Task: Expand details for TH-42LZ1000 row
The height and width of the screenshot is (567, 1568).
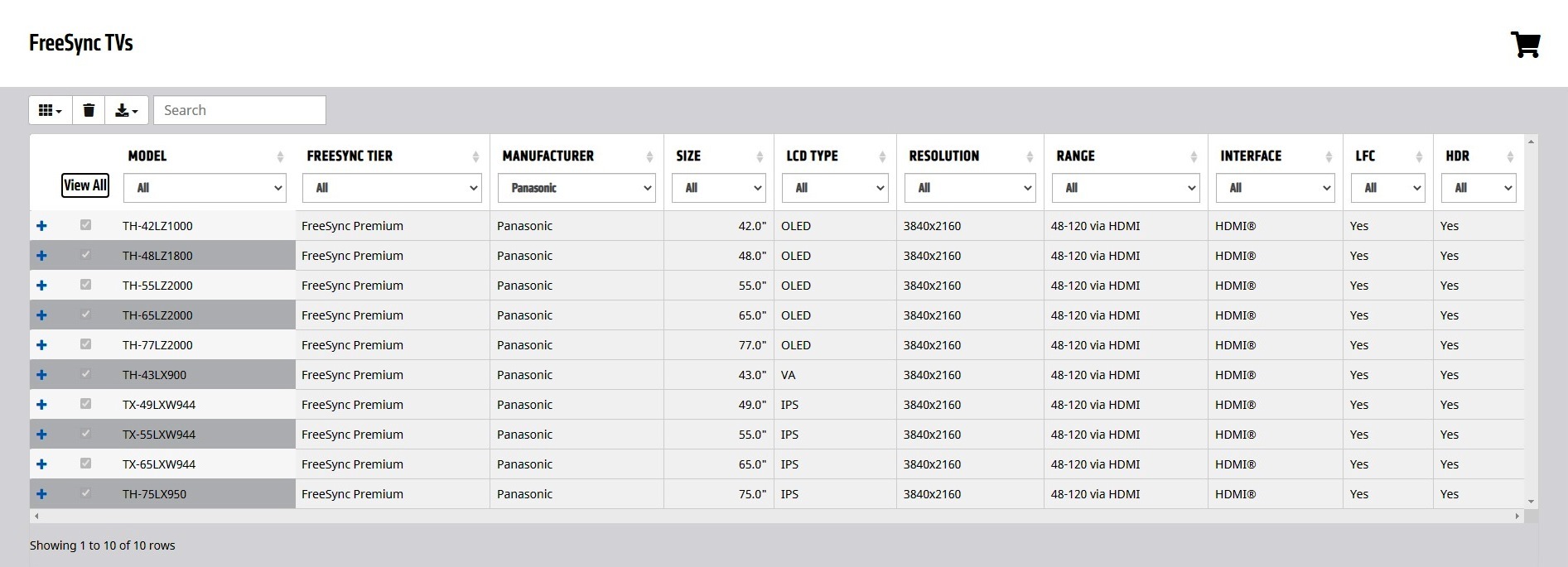Action: pyautogui.click(x=41, y=226)
